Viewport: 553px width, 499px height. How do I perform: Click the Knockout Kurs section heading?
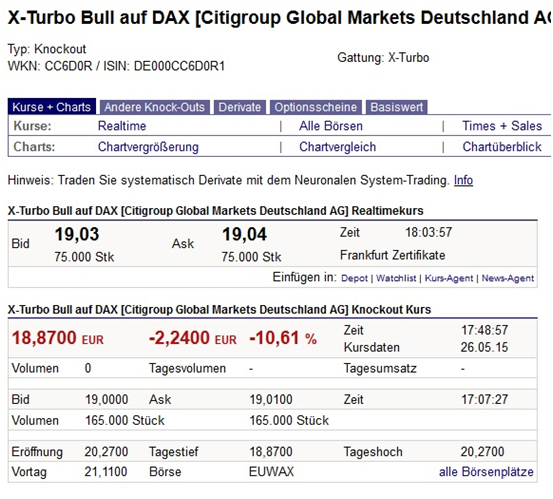219,310
